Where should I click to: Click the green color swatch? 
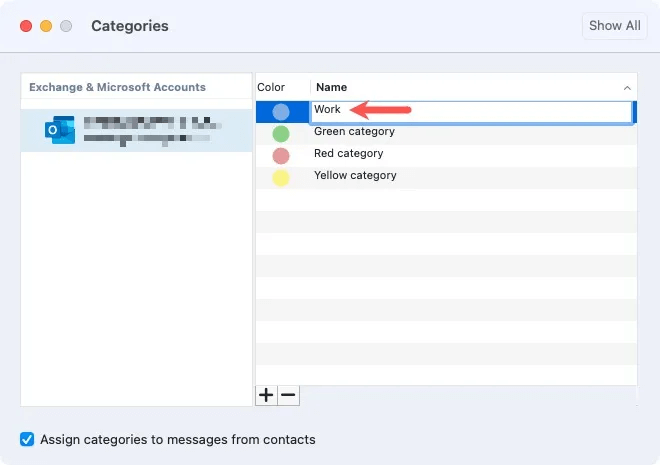(x=281, y=134)
